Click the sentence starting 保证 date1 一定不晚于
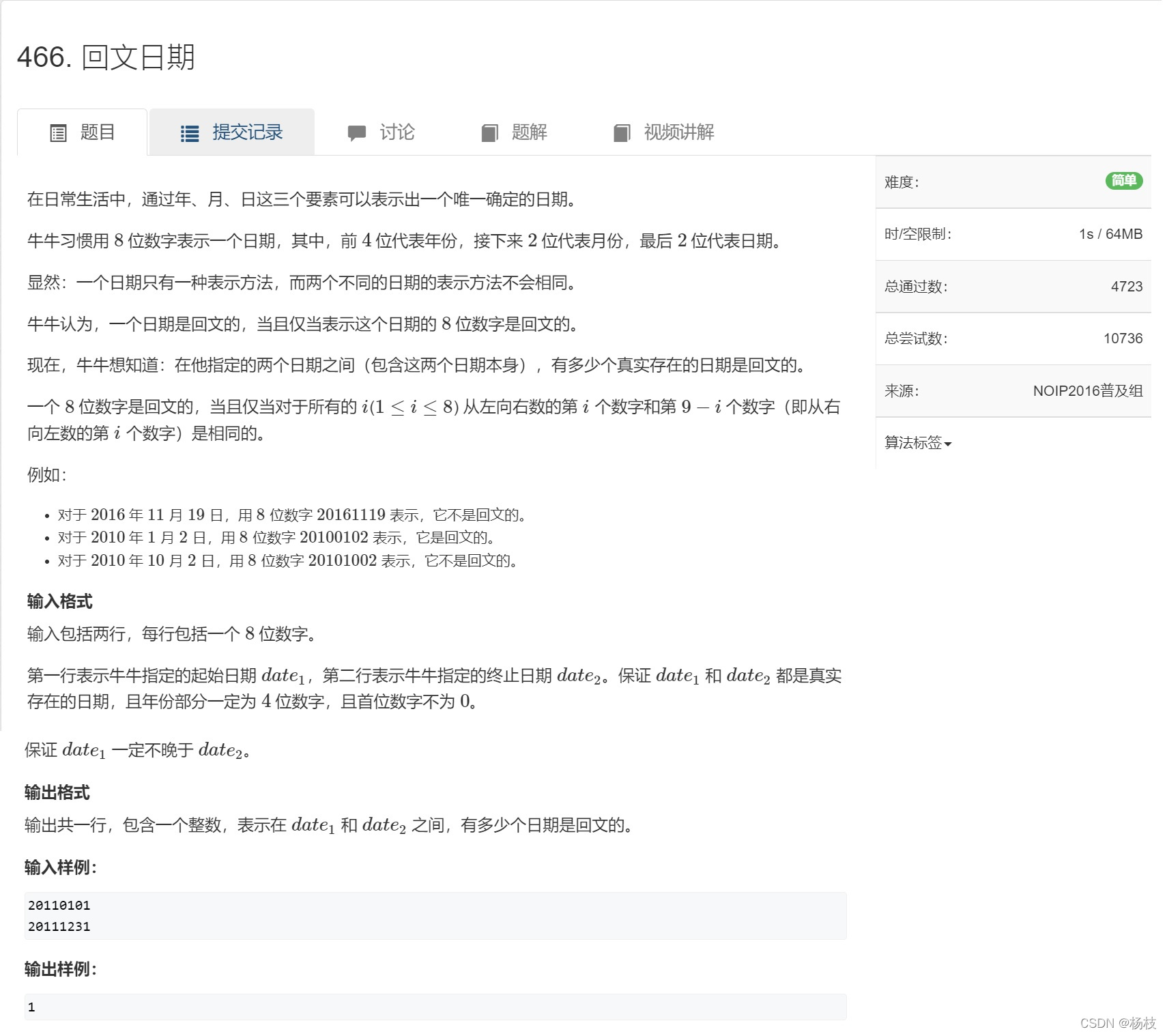This screenshot has height=1036, width=1167. click(x=137, y=750)
